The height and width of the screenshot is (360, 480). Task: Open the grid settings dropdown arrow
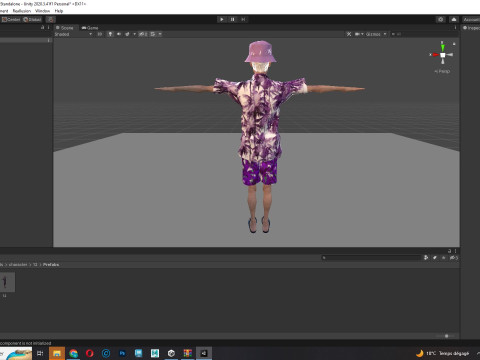click(x=160, y=34)
